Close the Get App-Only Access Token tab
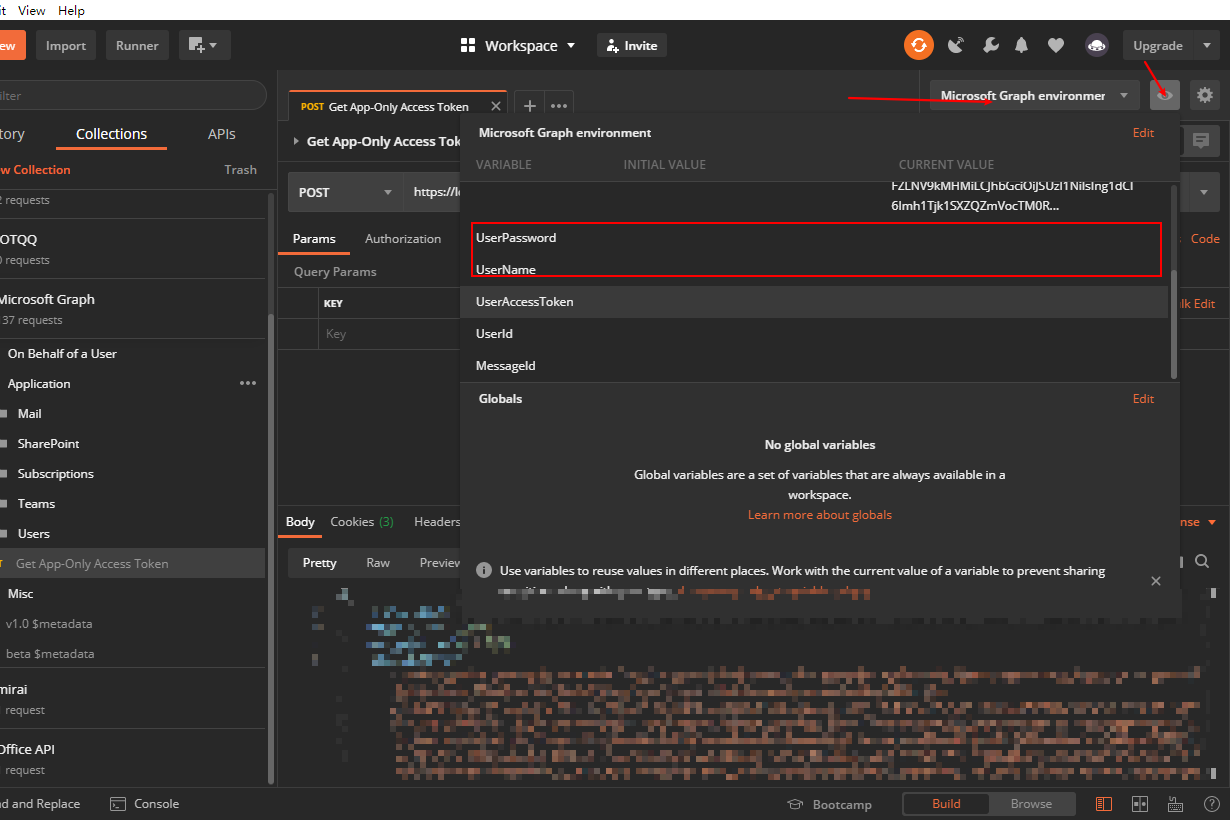The height and width of the screenshot is (820, 1230). coord(494,107)
